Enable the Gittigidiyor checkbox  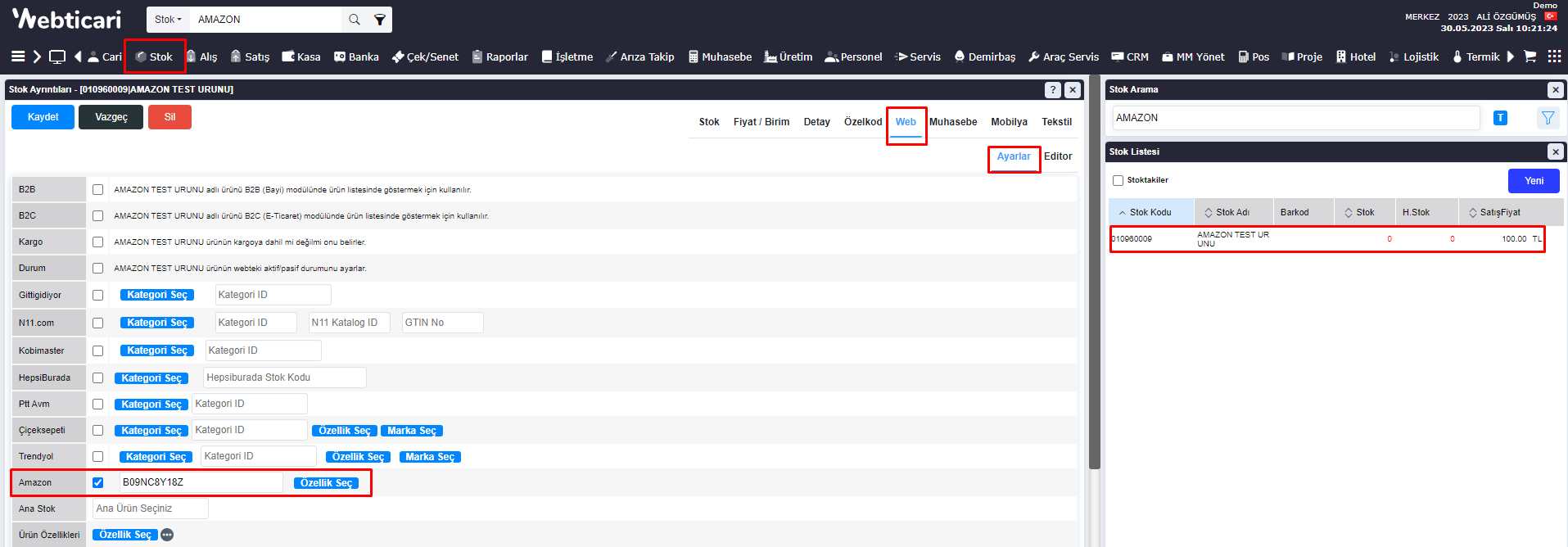coord(98,295)
